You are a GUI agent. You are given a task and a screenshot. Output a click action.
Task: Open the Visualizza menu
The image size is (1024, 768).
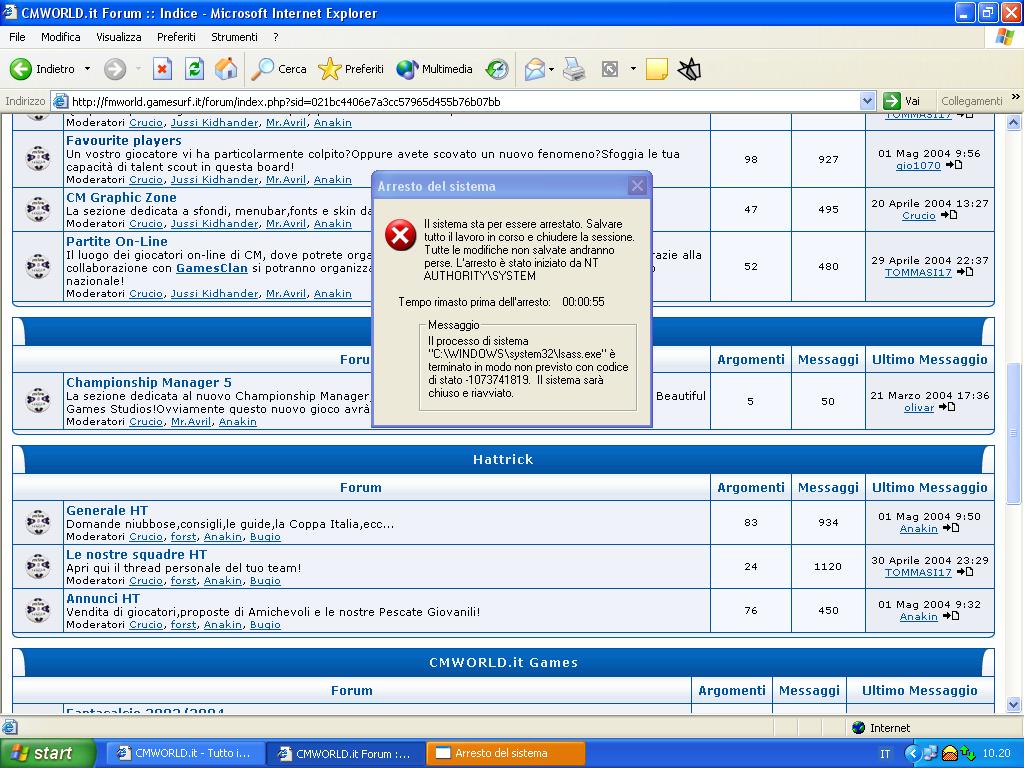coord(119,37)
